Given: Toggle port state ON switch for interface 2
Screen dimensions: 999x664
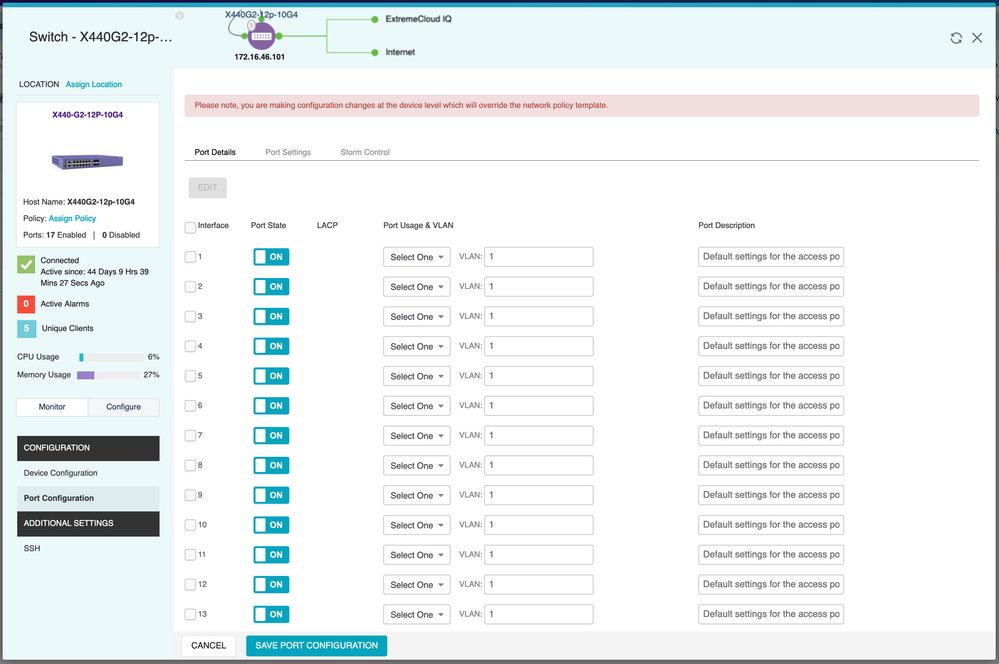Looking at the screenshot, I should [x=271, y=287].
